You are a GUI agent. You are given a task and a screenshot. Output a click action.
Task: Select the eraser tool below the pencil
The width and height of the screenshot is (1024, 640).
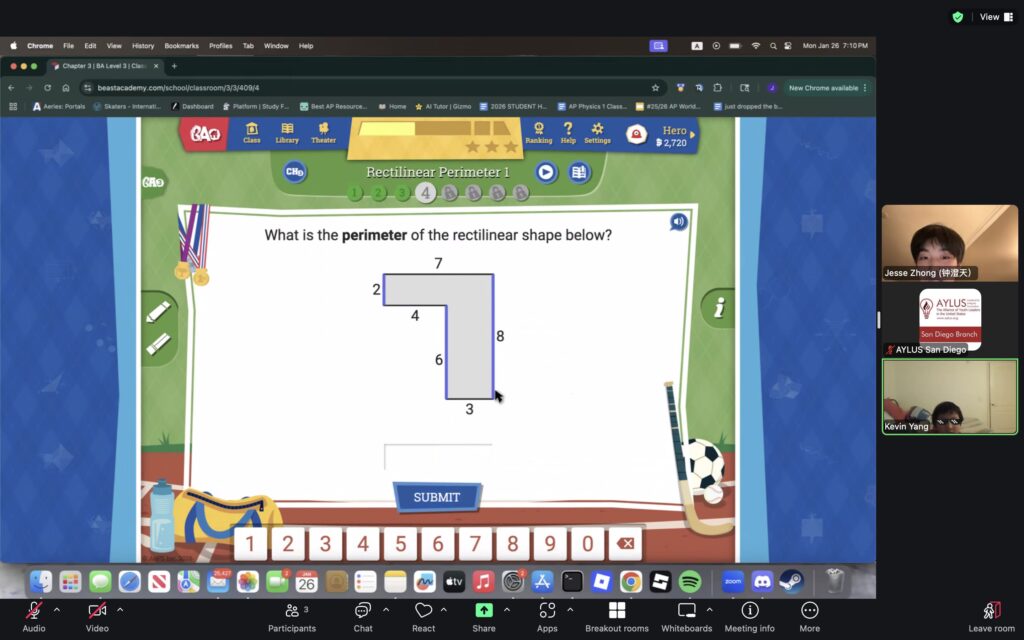(158, 344)
